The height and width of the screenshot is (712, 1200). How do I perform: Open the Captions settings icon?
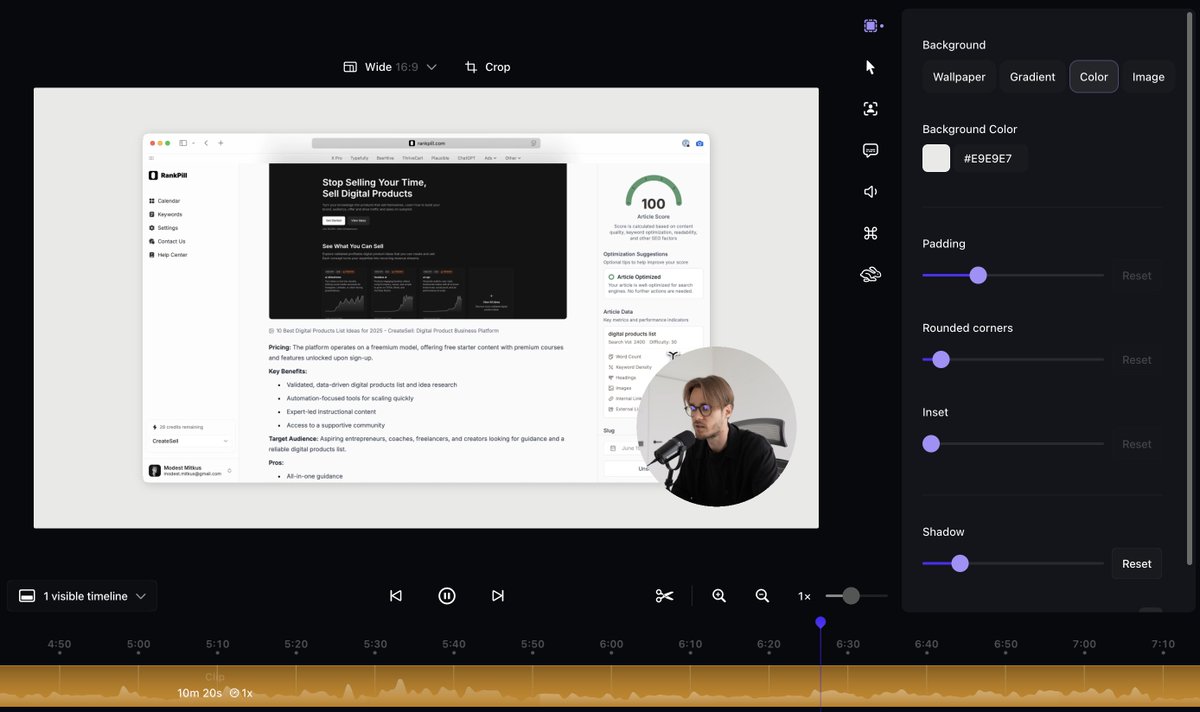pyautogui.click(x=871, y=150)
